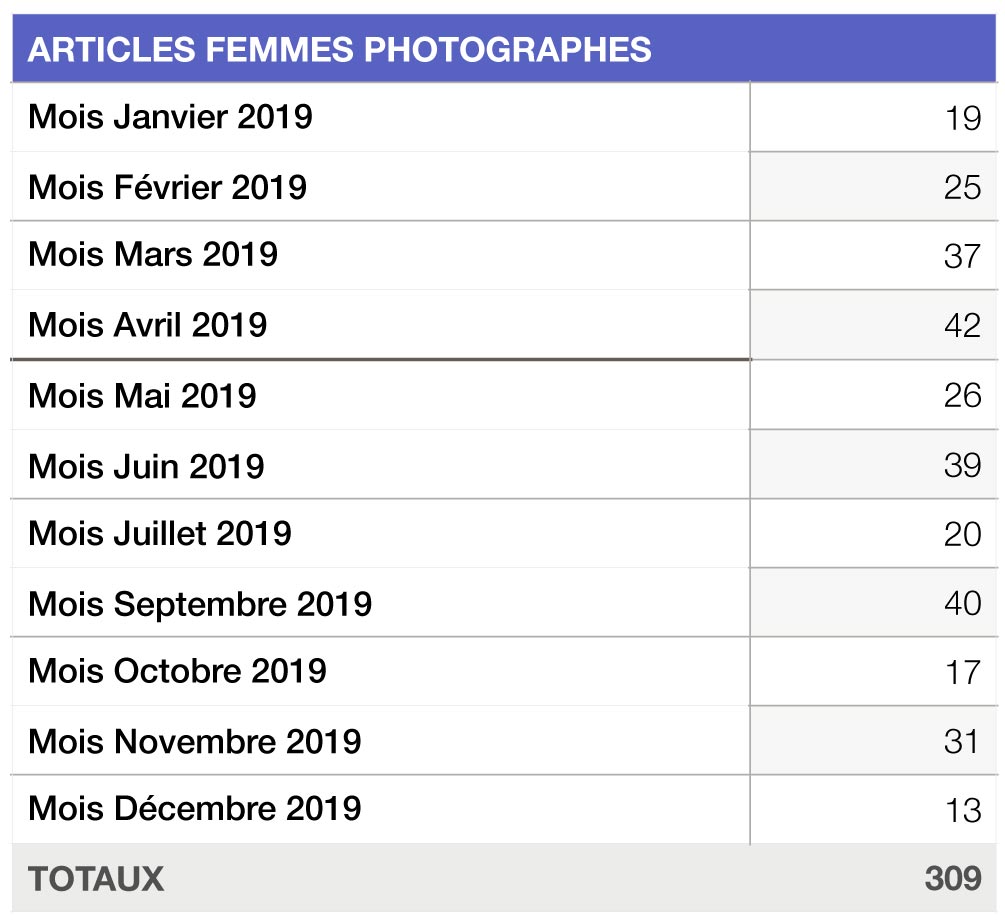Click the Mois Janvier 2019 cell

point(381,117)
